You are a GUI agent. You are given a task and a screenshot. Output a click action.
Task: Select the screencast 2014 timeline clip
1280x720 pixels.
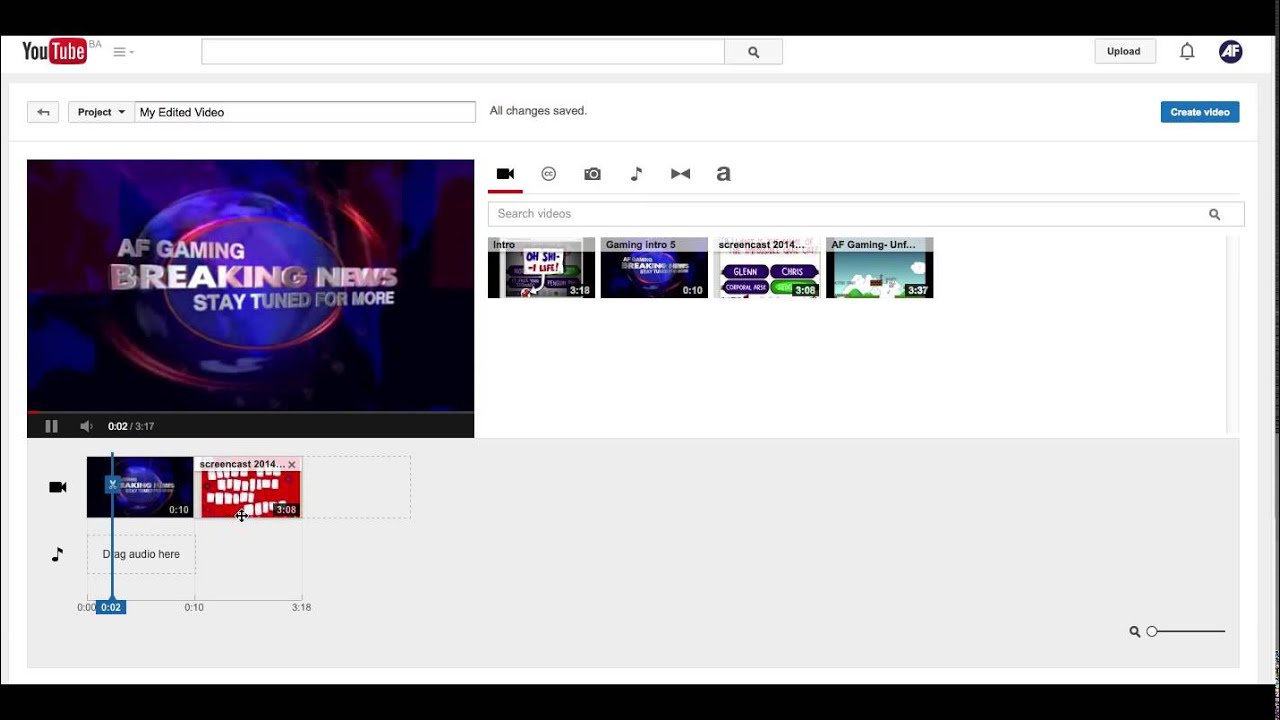point(250,487)
